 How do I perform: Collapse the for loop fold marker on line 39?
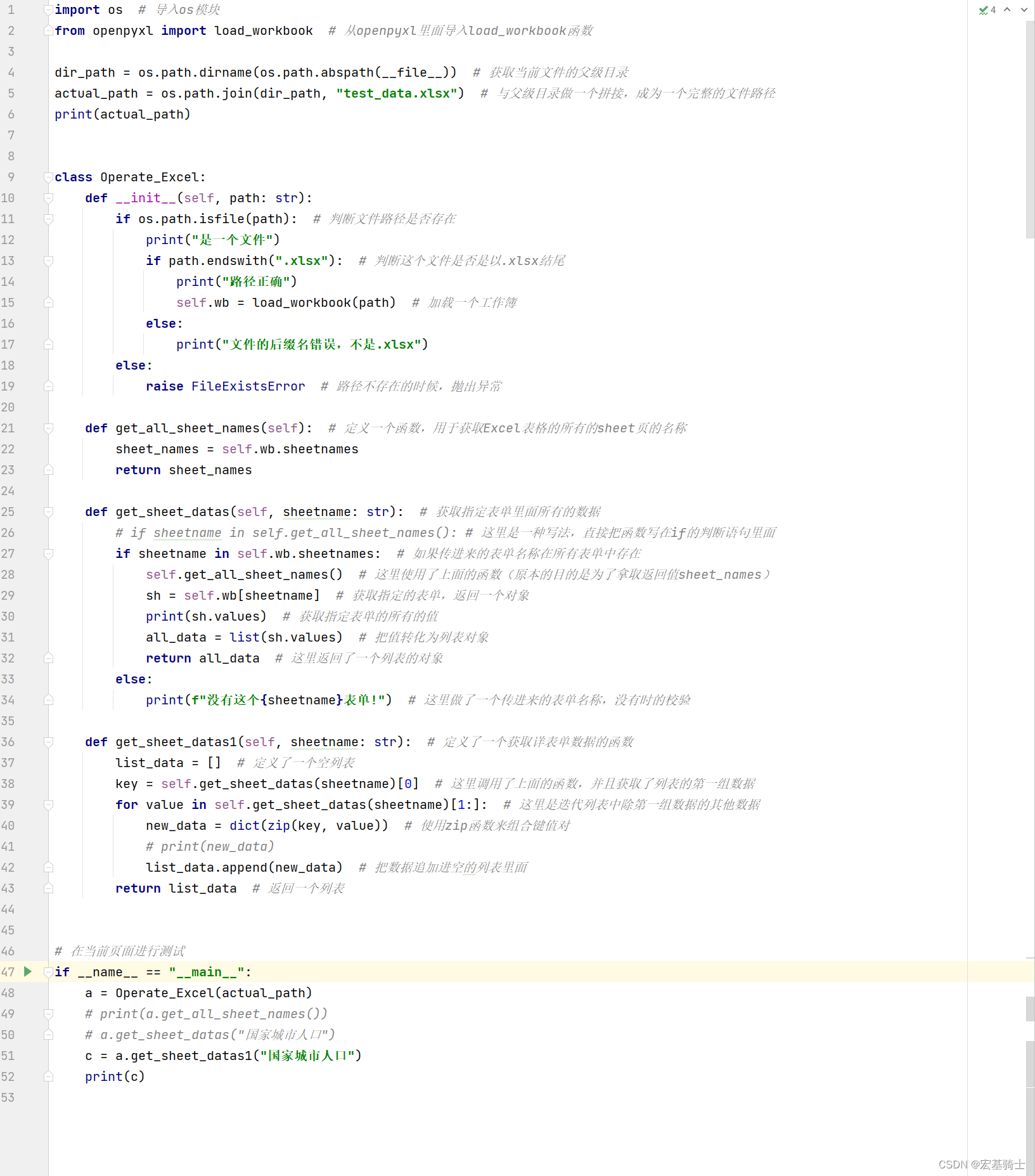[48, 804]
